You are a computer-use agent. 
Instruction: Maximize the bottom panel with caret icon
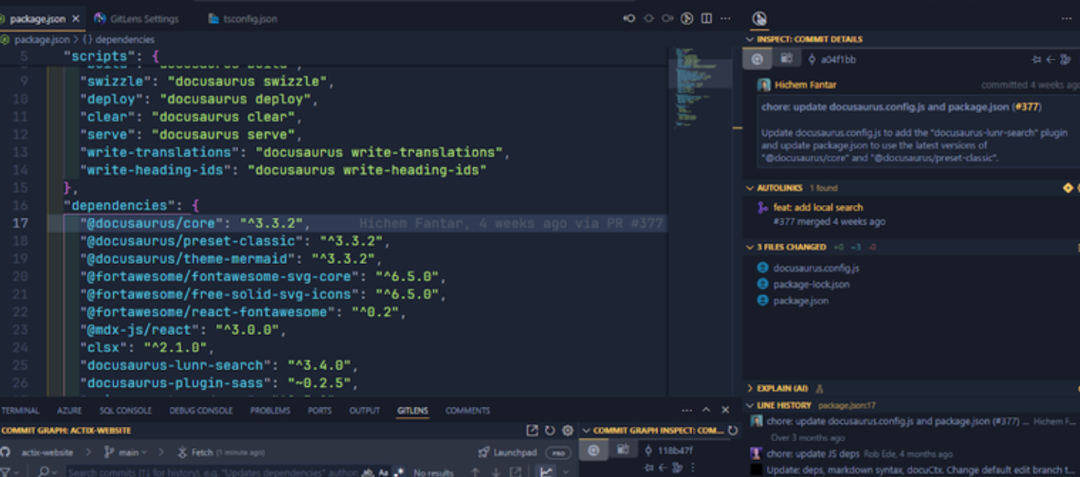(x=706, y=410)
